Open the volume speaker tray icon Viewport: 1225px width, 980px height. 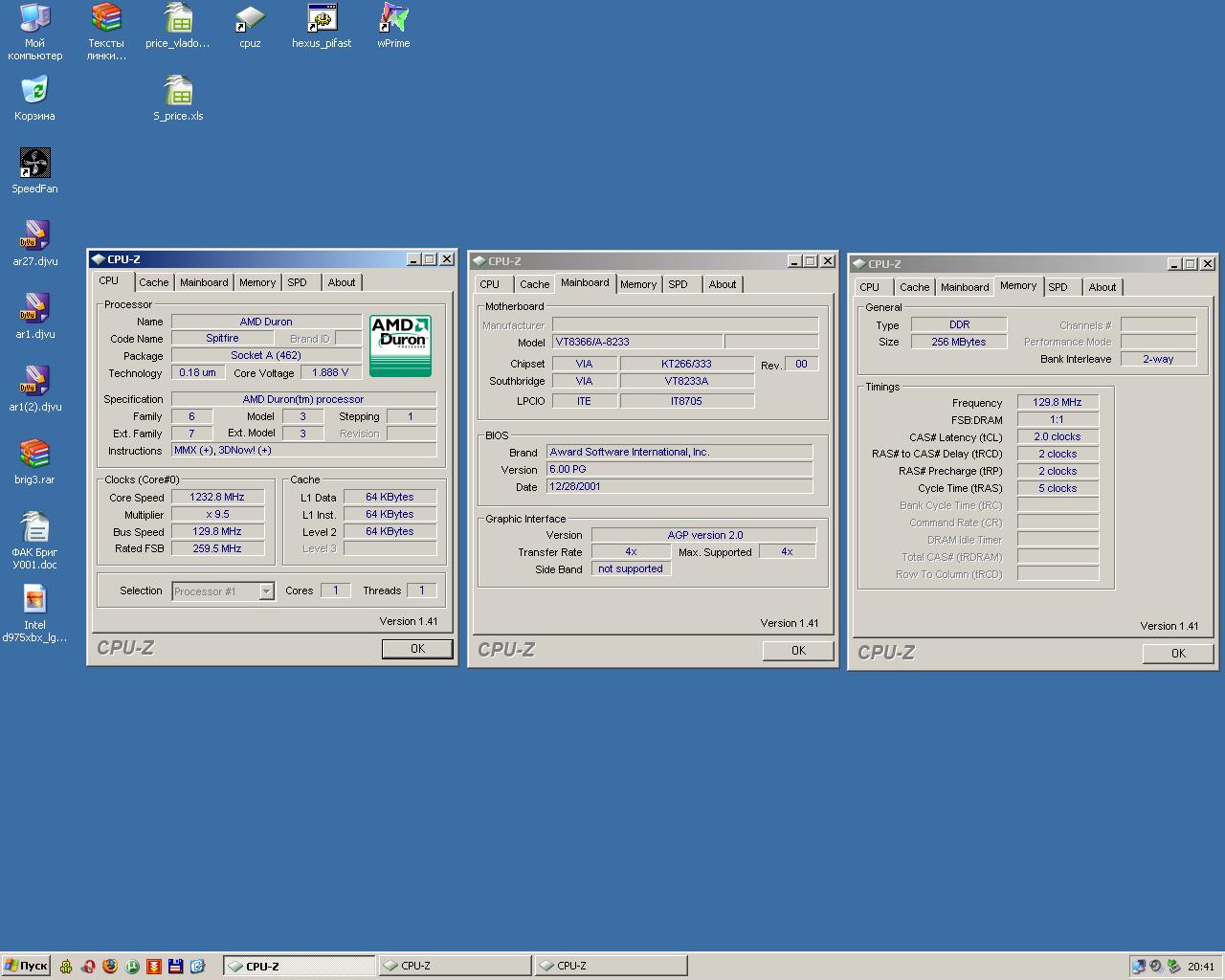[1156, 967]
